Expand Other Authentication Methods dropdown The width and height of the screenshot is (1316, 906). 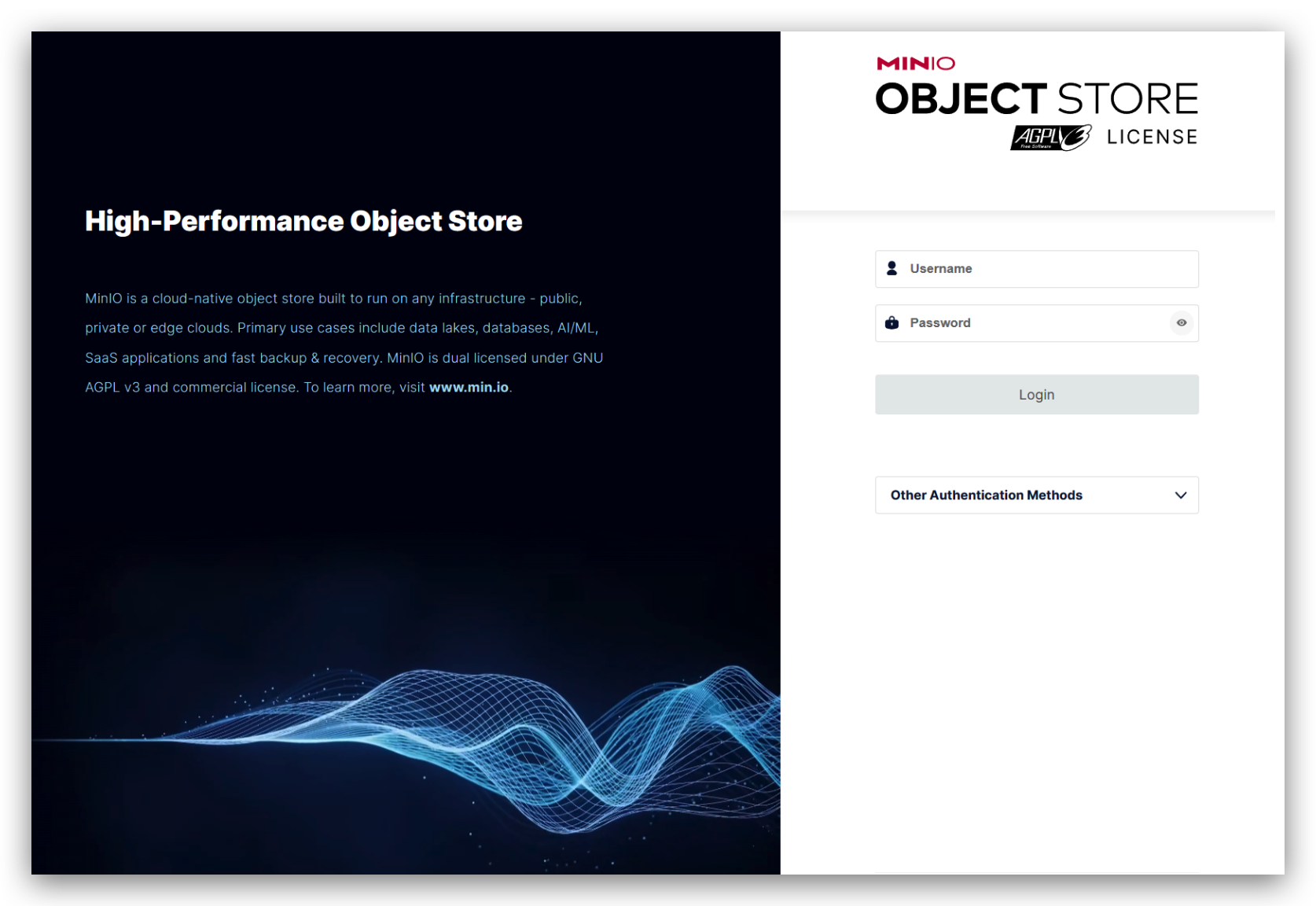pos(1036,495)
